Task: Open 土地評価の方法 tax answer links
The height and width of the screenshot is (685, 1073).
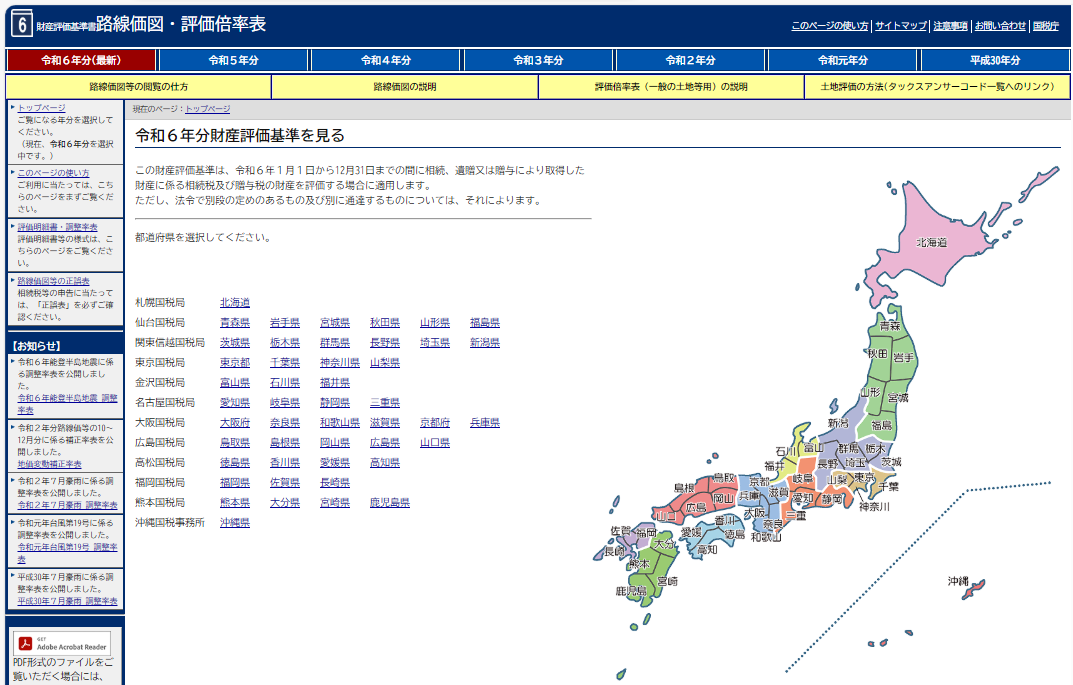Action: tap(937, 88)
